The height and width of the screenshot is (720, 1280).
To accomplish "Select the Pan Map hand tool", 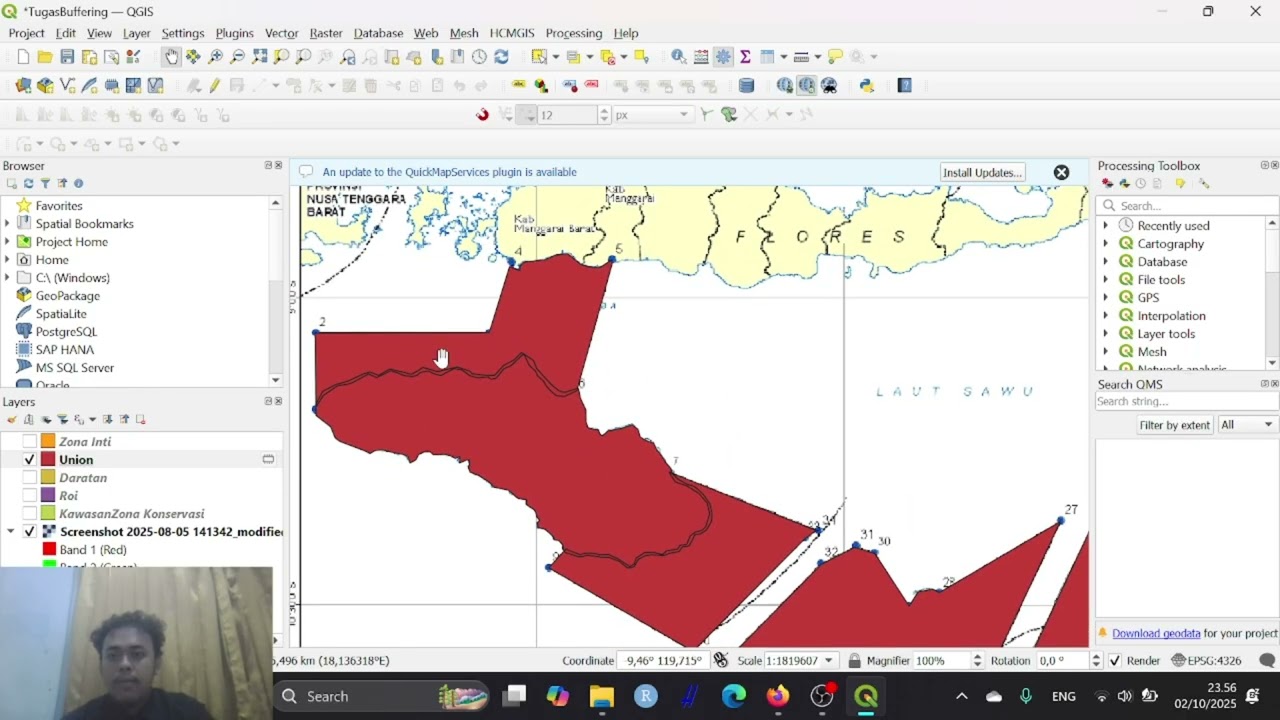I will click(x=171, y=57).
